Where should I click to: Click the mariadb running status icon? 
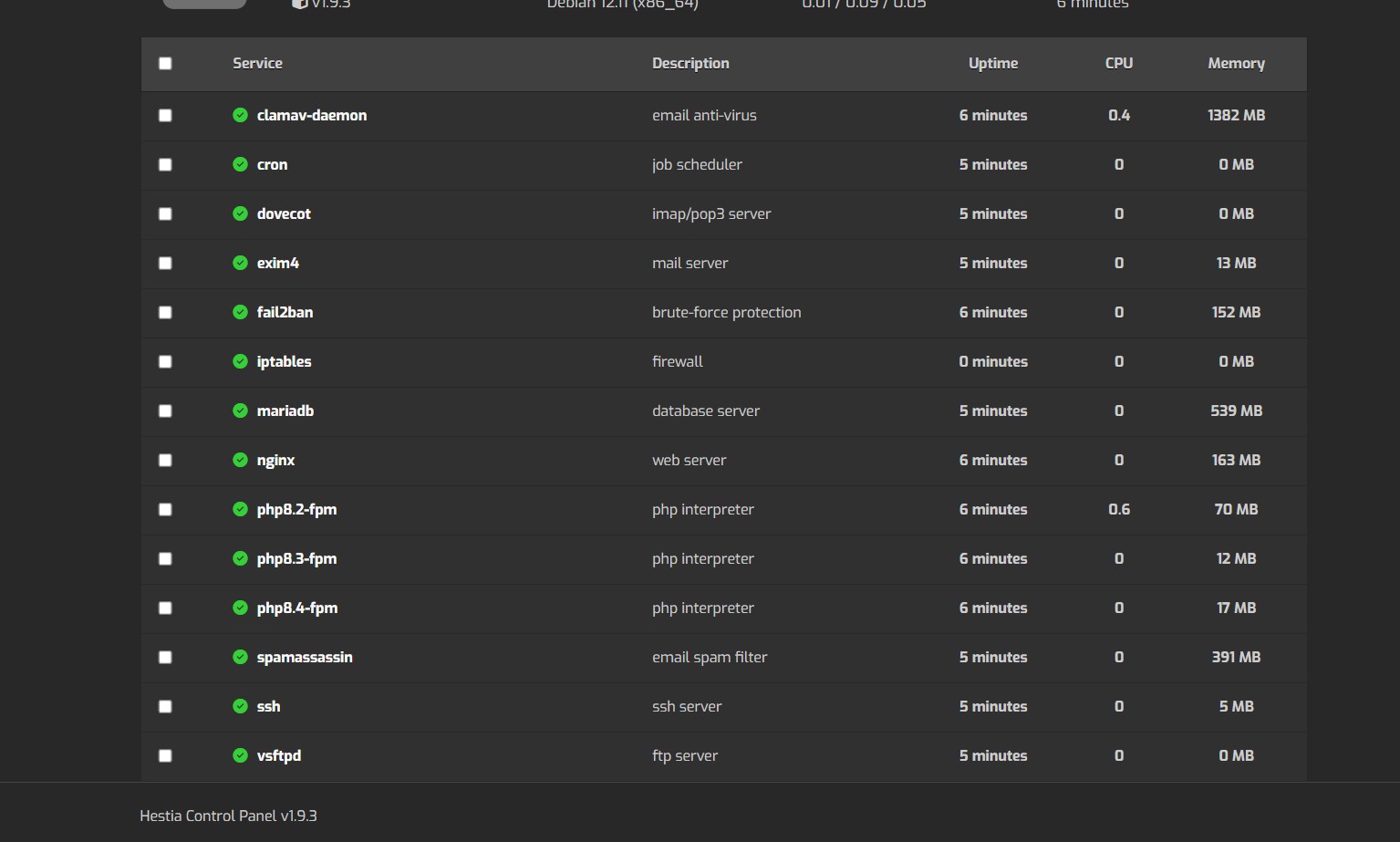(240, 411)
